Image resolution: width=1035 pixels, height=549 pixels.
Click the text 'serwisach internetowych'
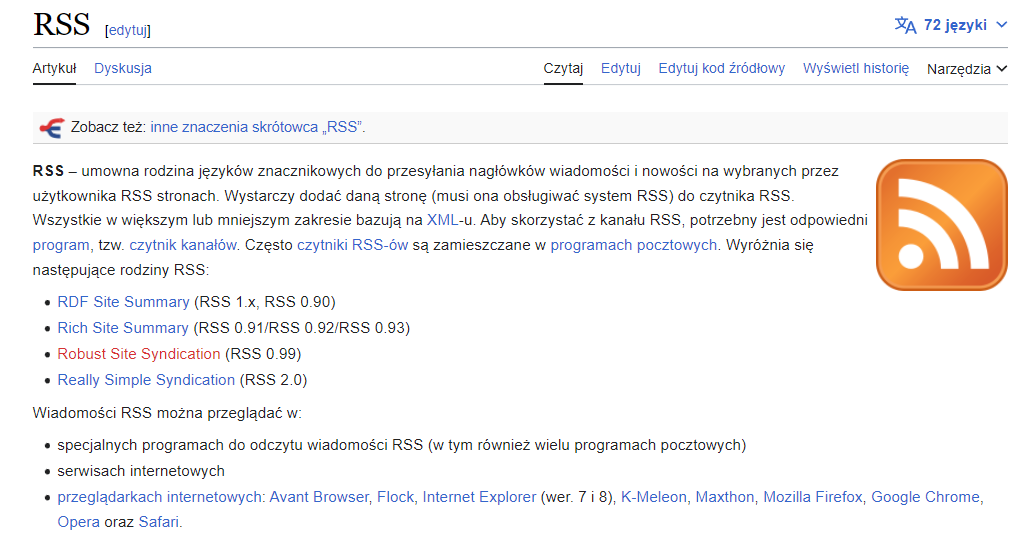click(141, 471)
